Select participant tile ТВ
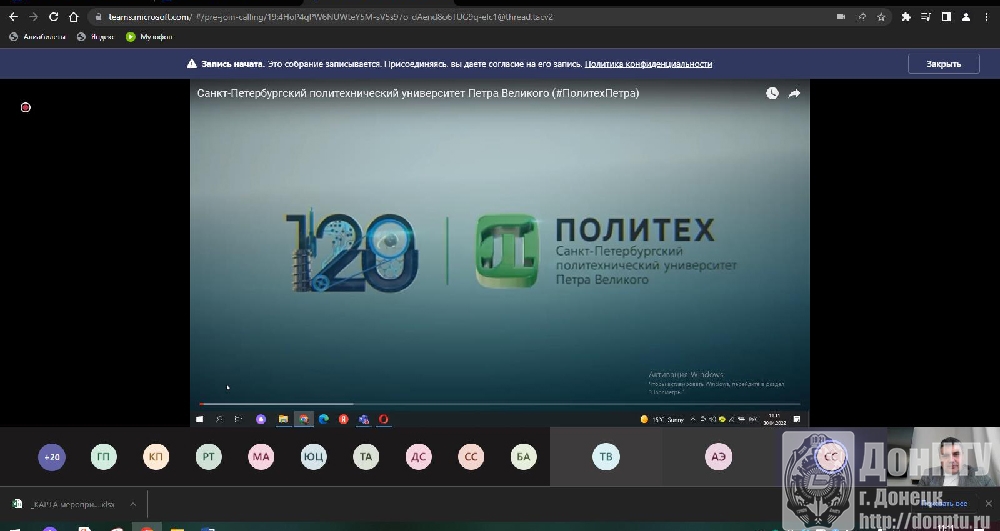Image resolution: width=1000 pixels, height=531 pixels. [606, 456]
